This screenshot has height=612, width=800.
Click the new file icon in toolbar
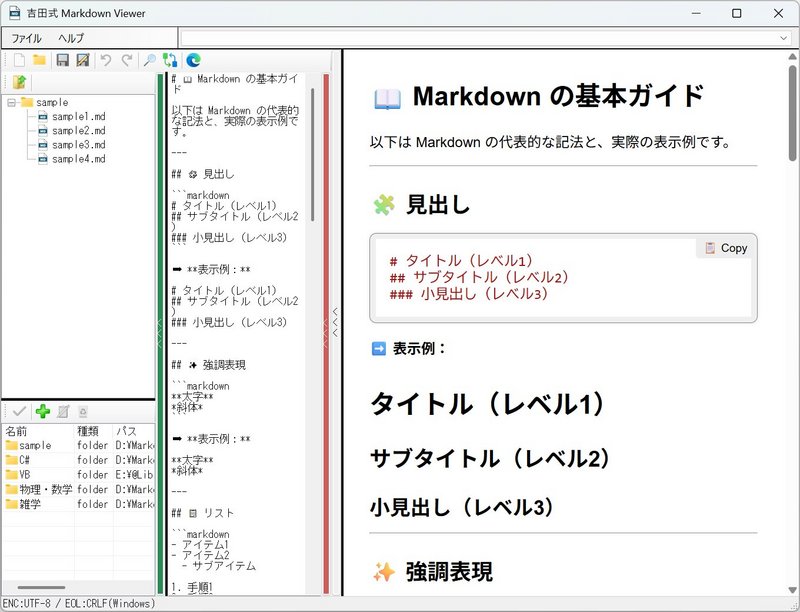pos(19,61)
